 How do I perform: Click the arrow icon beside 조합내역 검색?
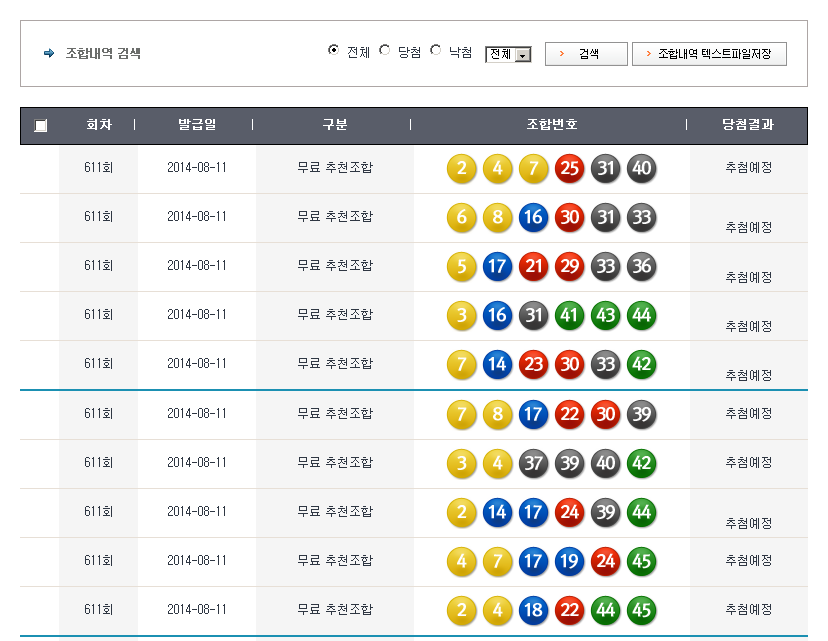49,54
